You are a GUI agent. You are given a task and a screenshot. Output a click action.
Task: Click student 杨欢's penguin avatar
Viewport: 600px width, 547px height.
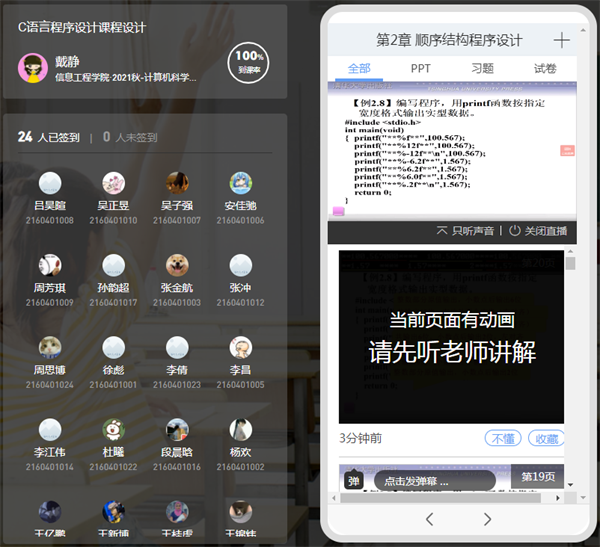[x=240, y=429]
